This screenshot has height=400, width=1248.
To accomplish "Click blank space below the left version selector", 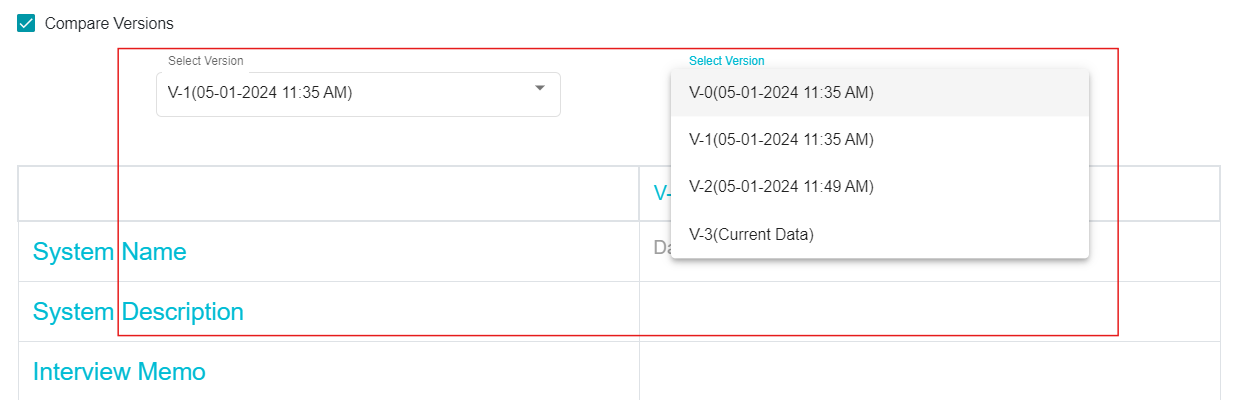I will (x=358, y=141).
